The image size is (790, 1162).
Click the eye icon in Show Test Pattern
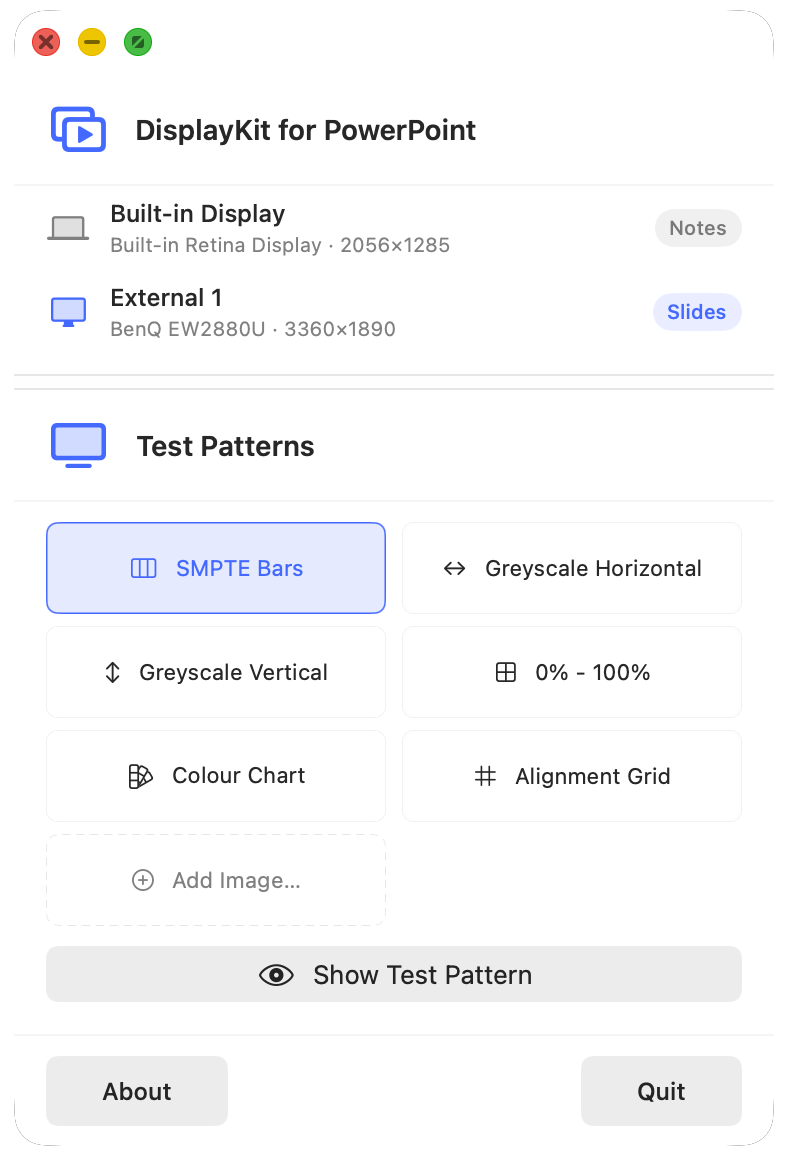tap(276, 975)
